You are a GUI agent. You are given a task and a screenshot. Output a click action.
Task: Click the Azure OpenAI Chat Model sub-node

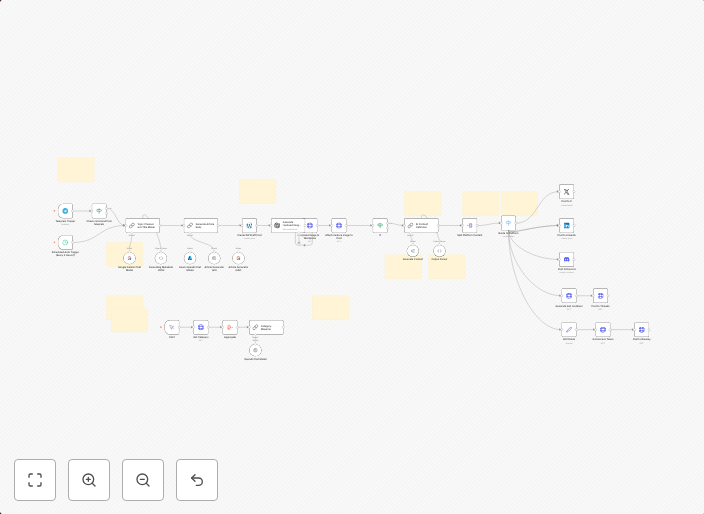point(189,258)
